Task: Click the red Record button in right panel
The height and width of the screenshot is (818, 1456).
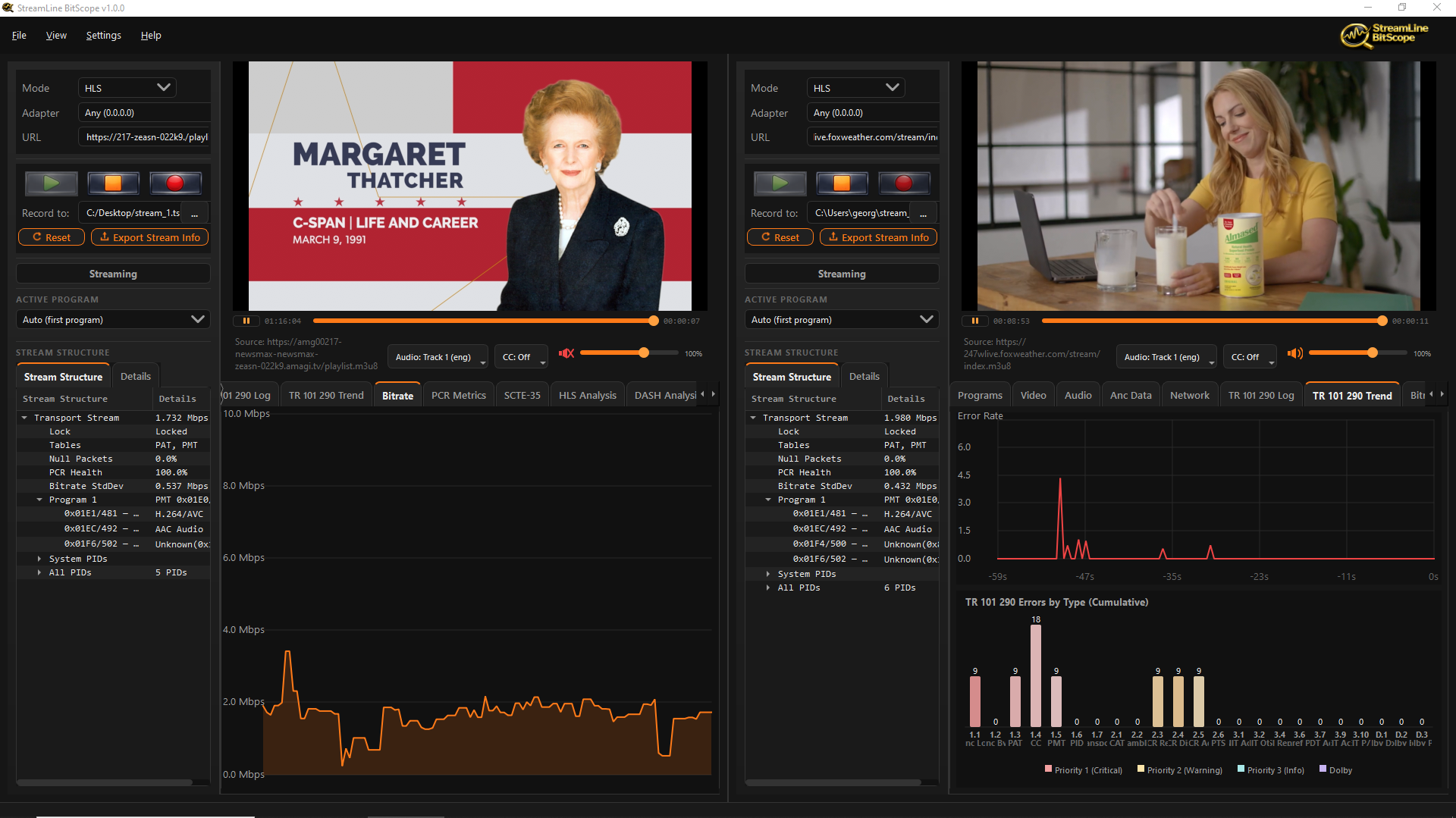Action: [904, 183]
